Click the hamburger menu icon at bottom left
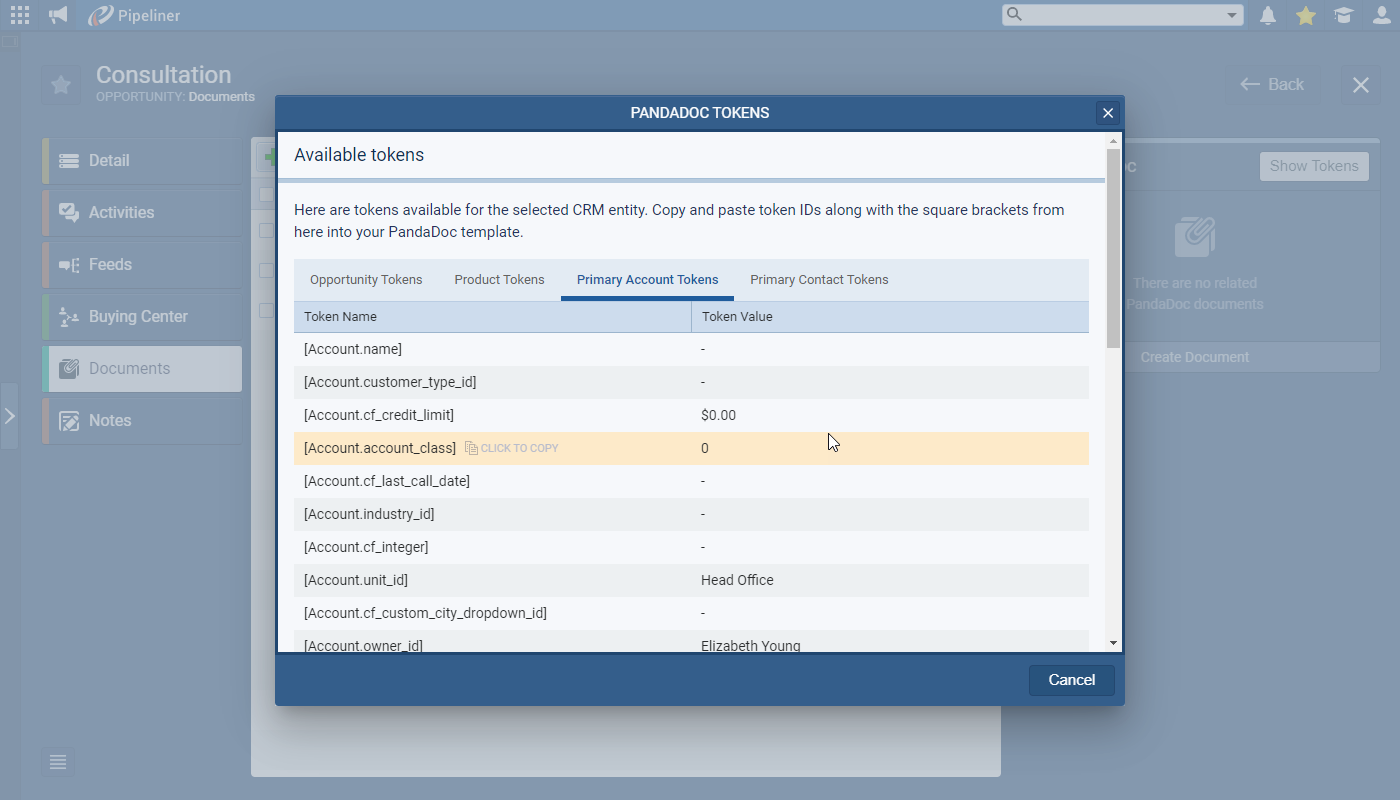 [x=58, y=762]
